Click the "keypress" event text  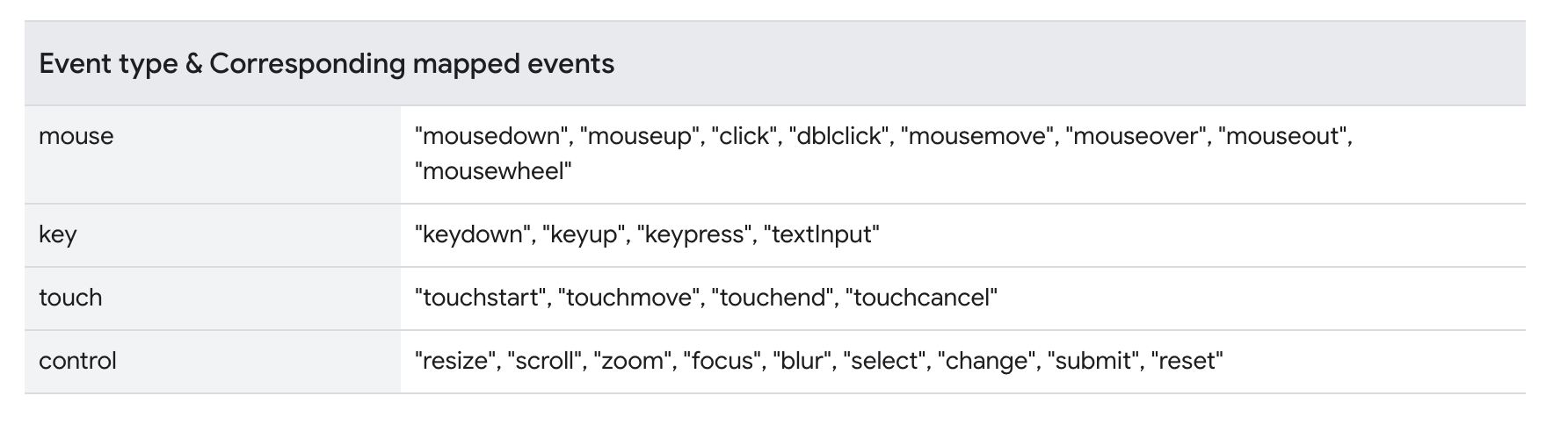pos(696,234)
